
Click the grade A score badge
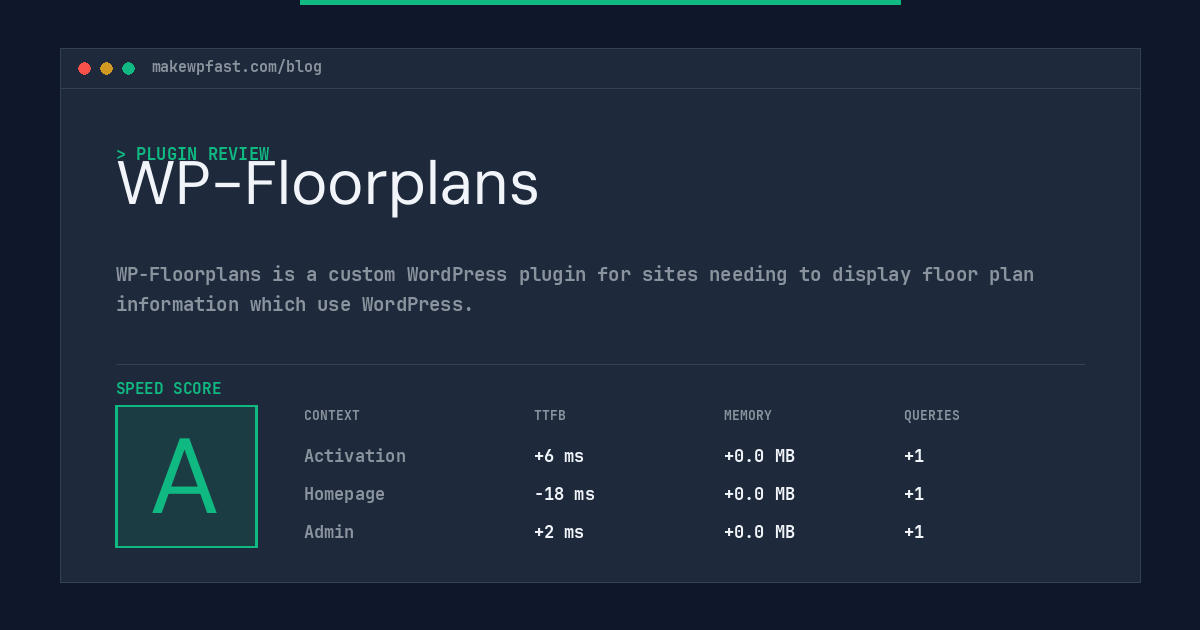(186, 476)
